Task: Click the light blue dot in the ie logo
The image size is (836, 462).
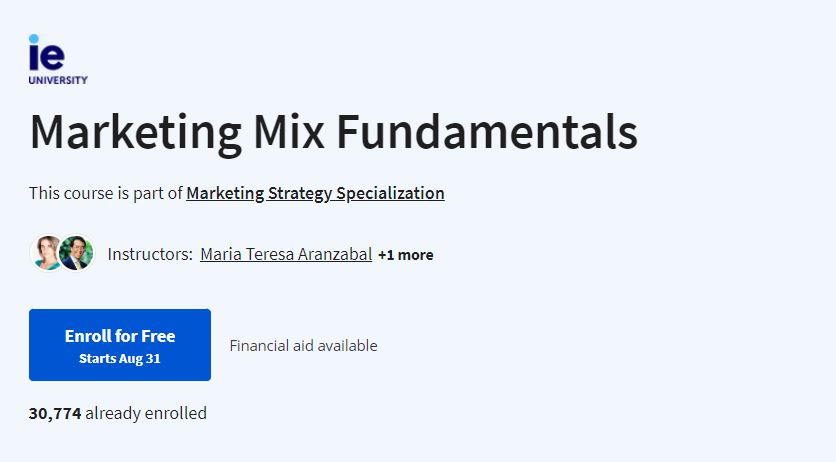Action: click(34, 39)
